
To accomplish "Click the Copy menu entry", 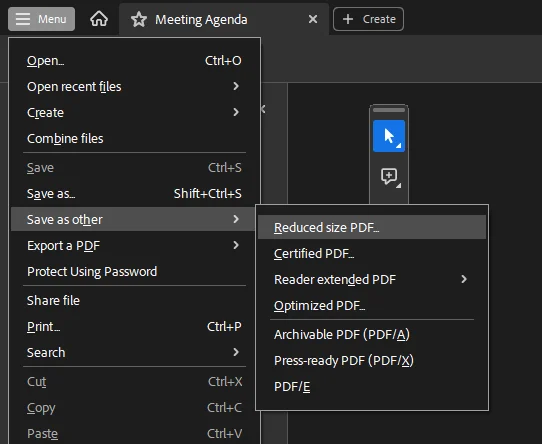I will pos(134,407).
